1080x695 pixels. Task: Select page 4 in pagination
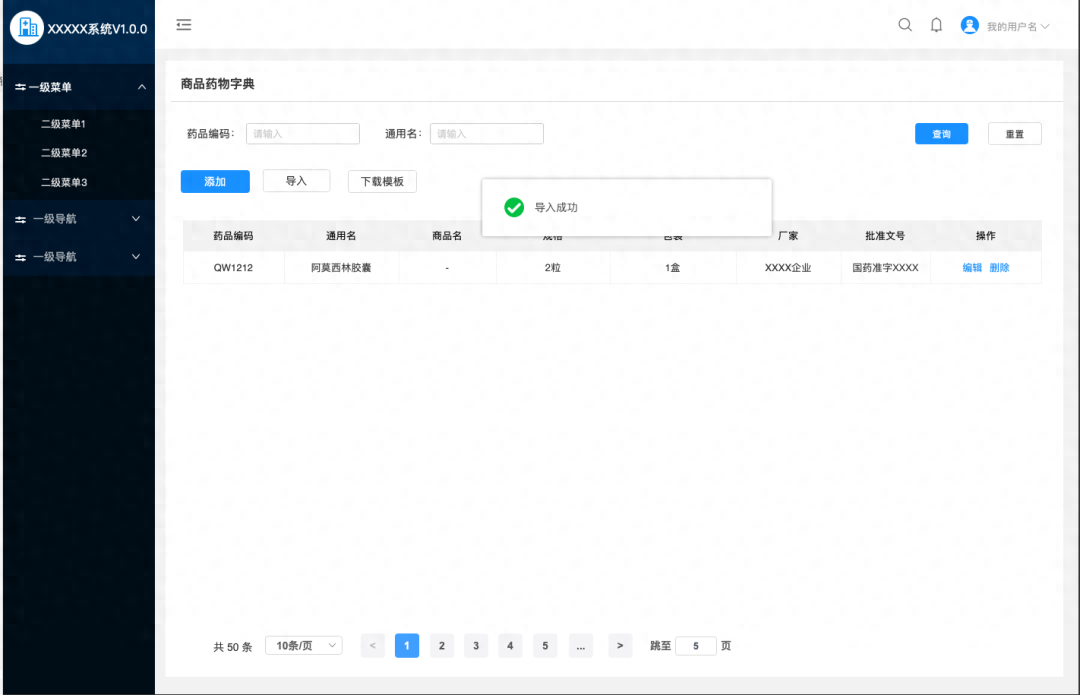[510, 645]
